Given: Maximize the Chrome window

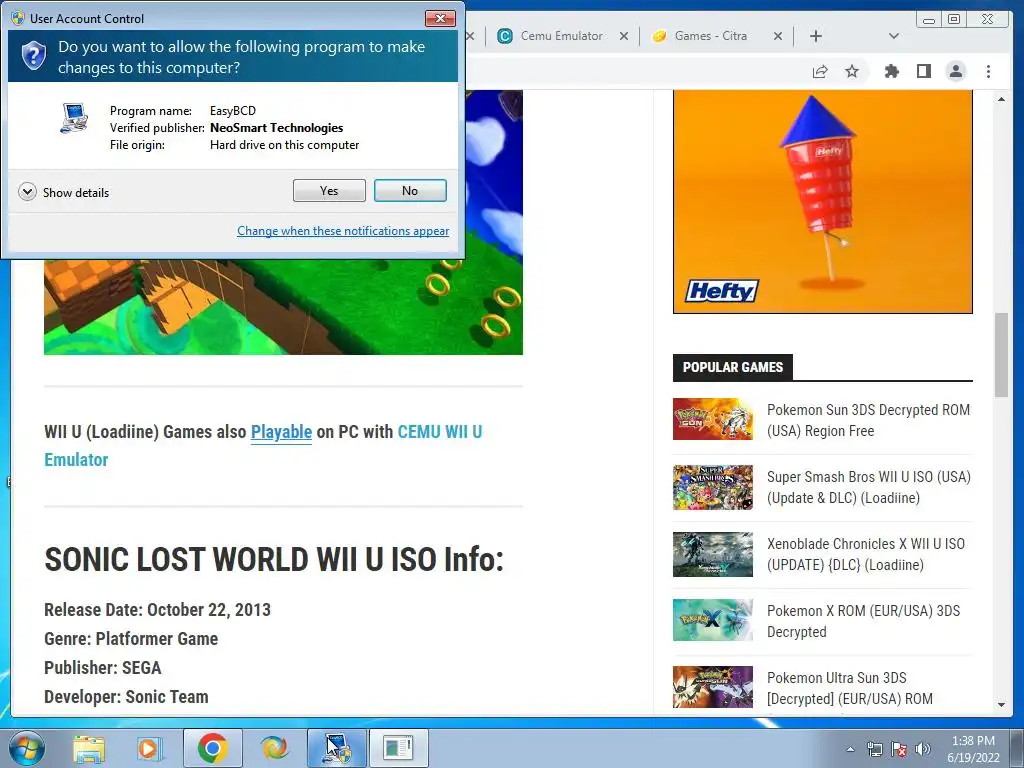Looking at the screenshot, I should pyautogui.click(x=954, y=19).
